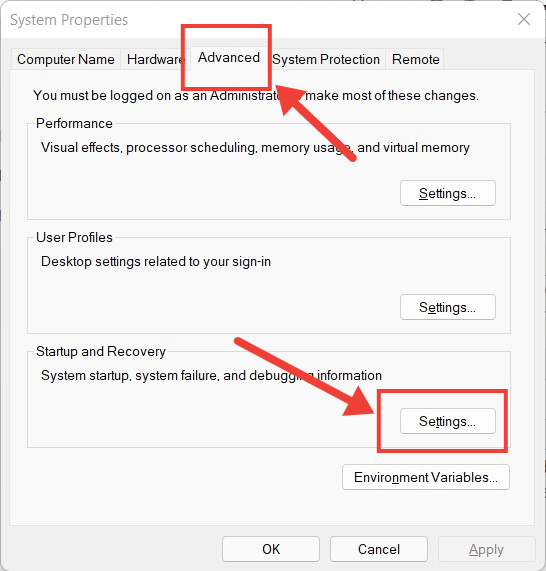
Task: Click the User Profiles group heading
Action: tap(74, 237)
